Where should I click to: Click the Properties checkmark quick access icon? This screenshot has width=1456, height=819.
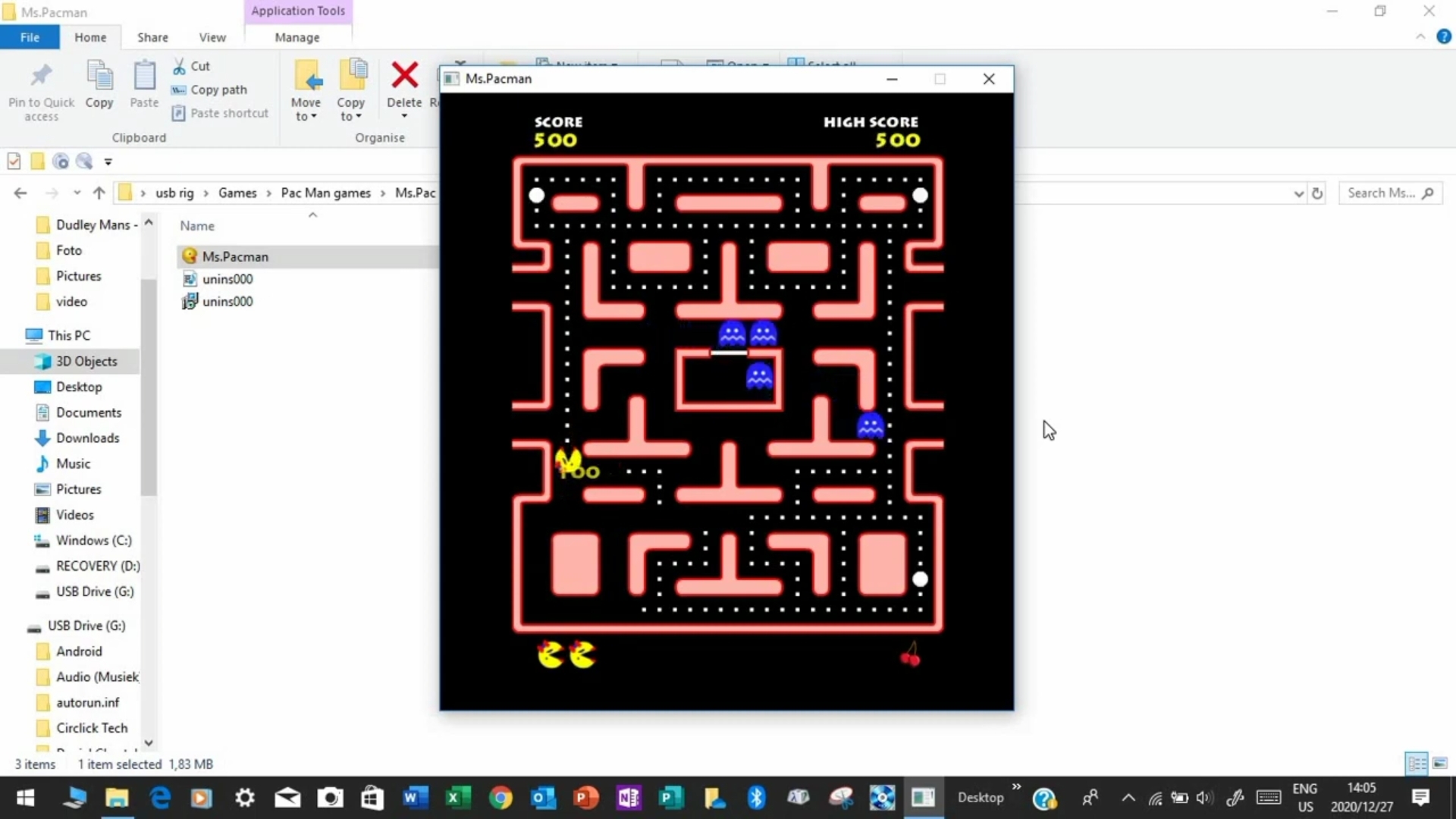[x=14, y=161]
